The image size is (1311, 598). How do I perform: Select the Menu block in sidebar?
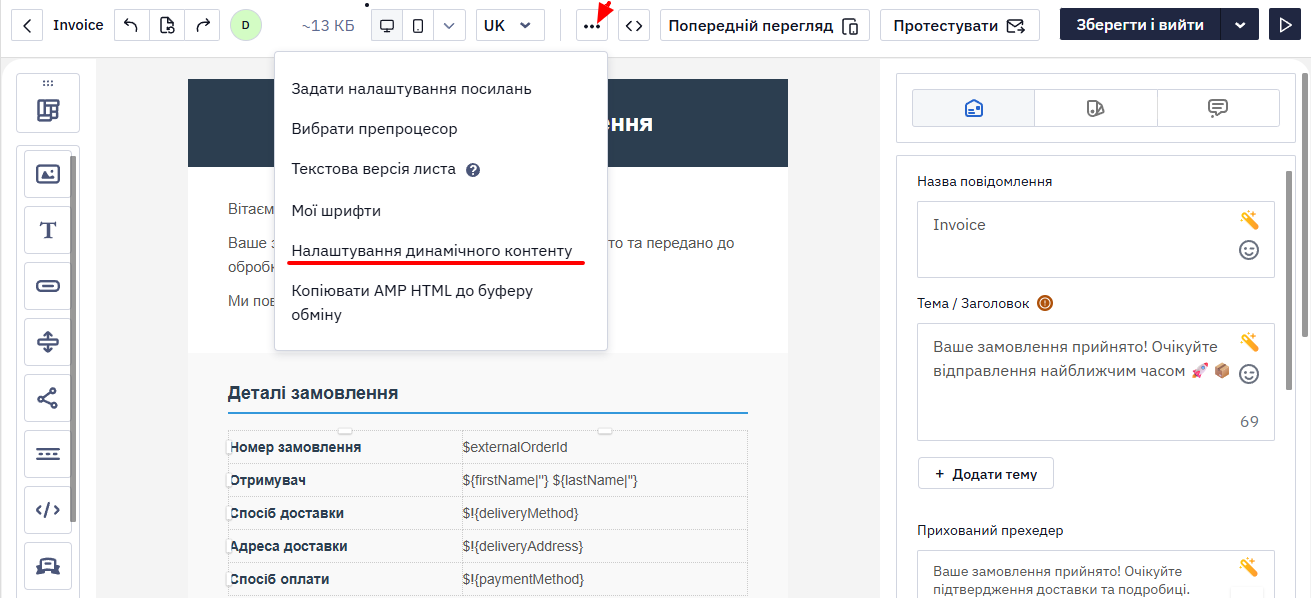pyautogui.click(x=48, y=454)
